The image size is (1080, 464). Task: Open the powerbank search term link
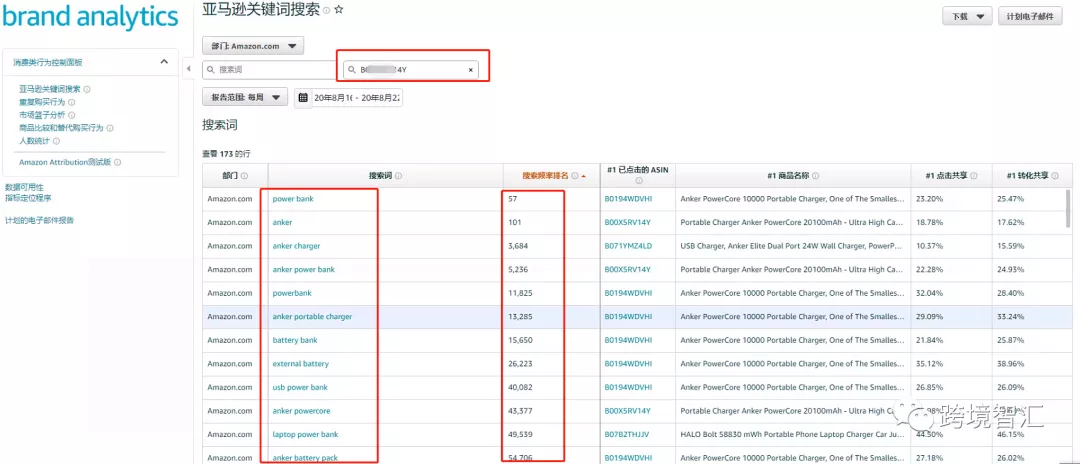(292, 293)
